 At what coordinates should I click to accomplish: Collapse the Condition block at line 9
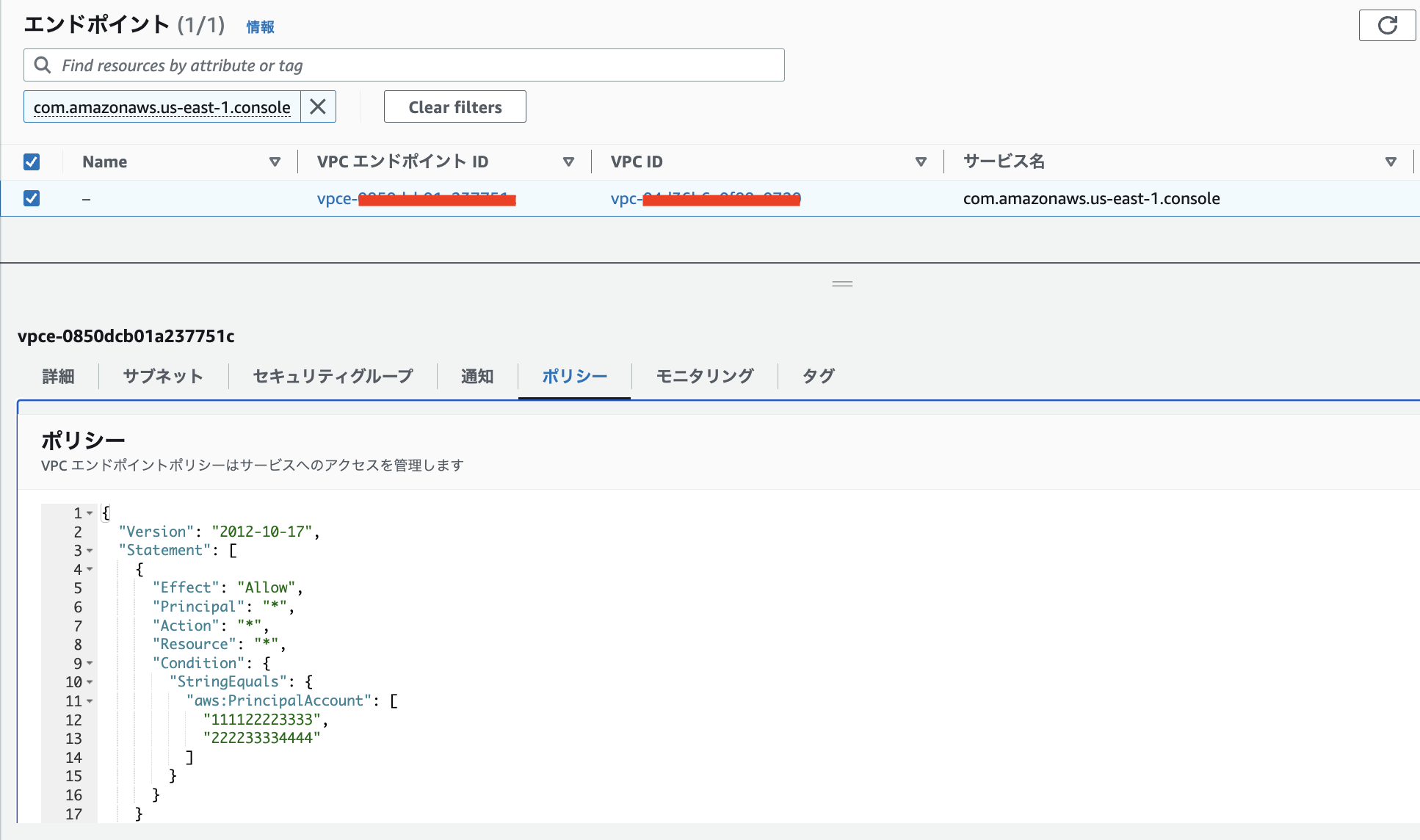coord(90,664)
